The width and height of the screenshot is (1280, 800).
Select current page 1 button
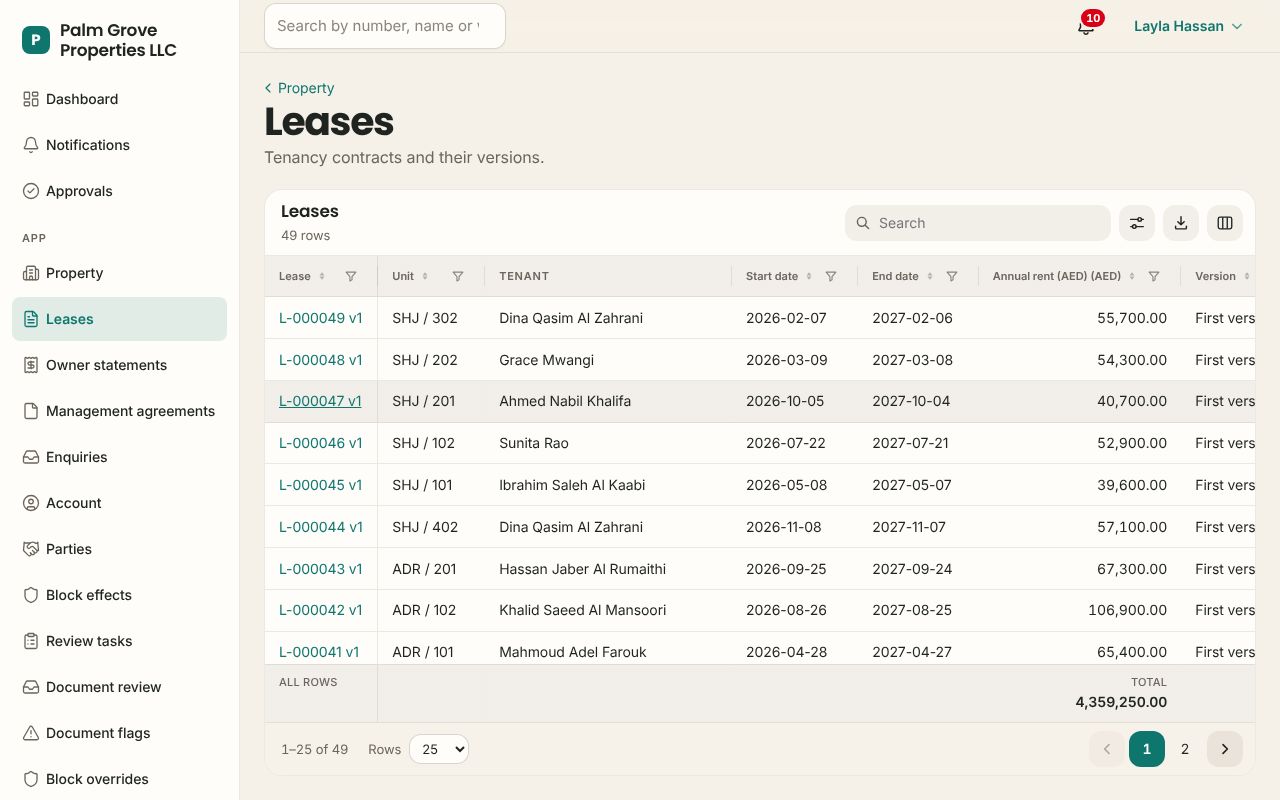coord(1147,749)
